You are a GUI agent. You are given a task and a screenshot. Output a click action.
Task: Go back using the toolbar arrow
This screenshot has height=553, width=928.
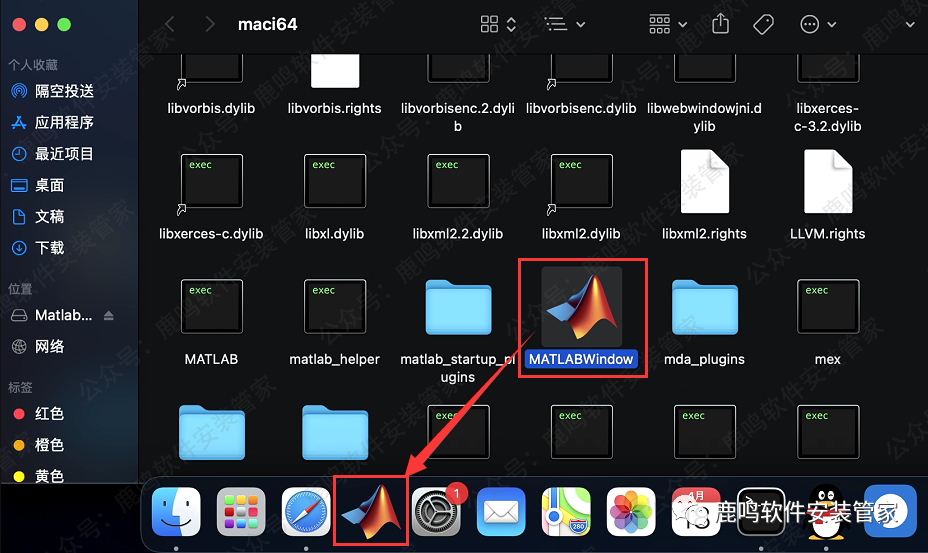pos(169,23)
